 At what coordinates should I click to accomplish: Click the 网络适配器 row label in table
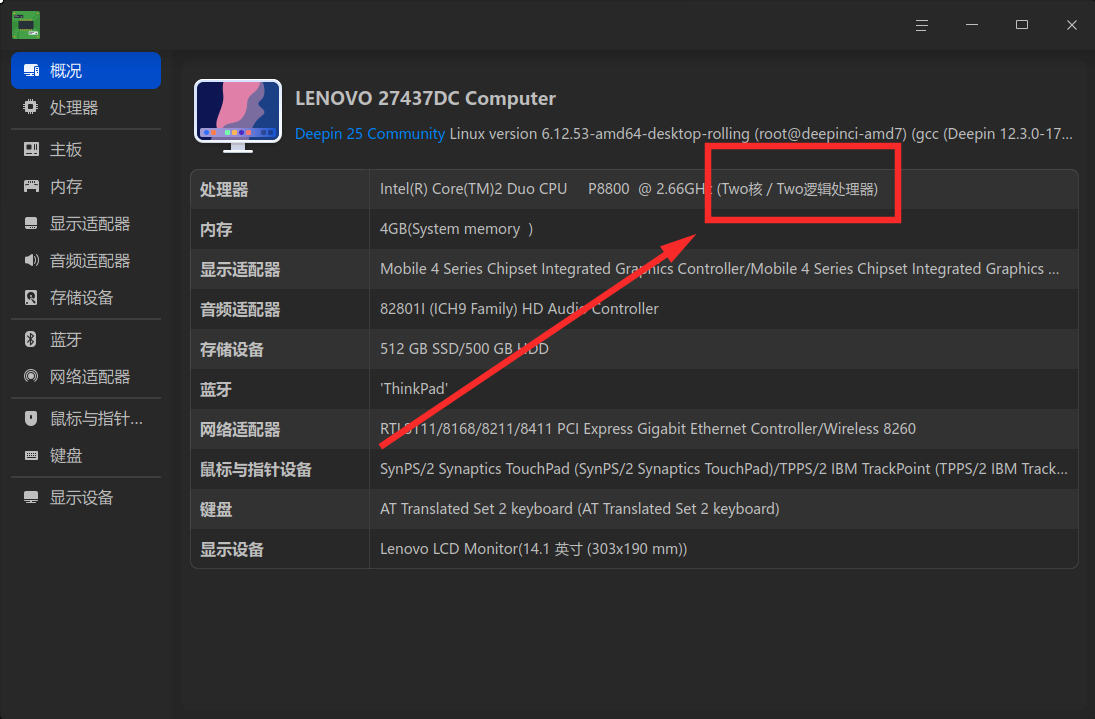tap(240, 430)
